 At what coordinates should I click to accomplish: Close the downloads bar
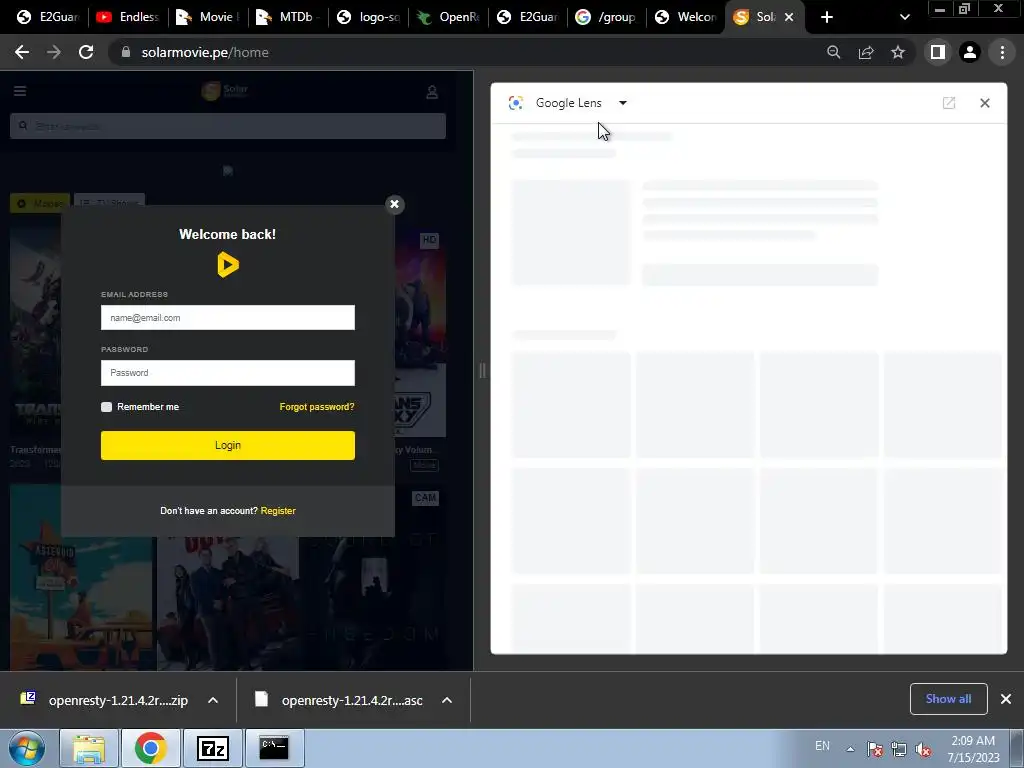(x=1006, y=699)
